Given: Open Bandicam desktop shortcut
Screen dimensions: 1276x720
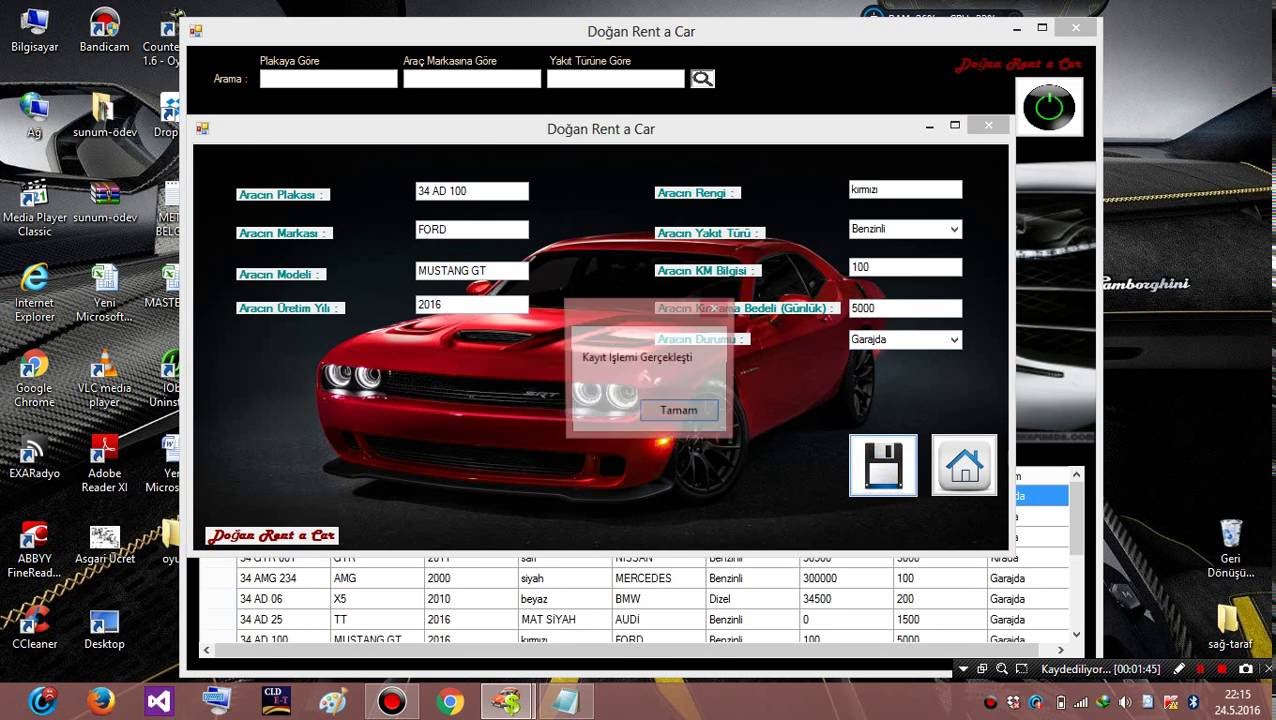Looking at the screenshot, I should click(x=104, y=31).
